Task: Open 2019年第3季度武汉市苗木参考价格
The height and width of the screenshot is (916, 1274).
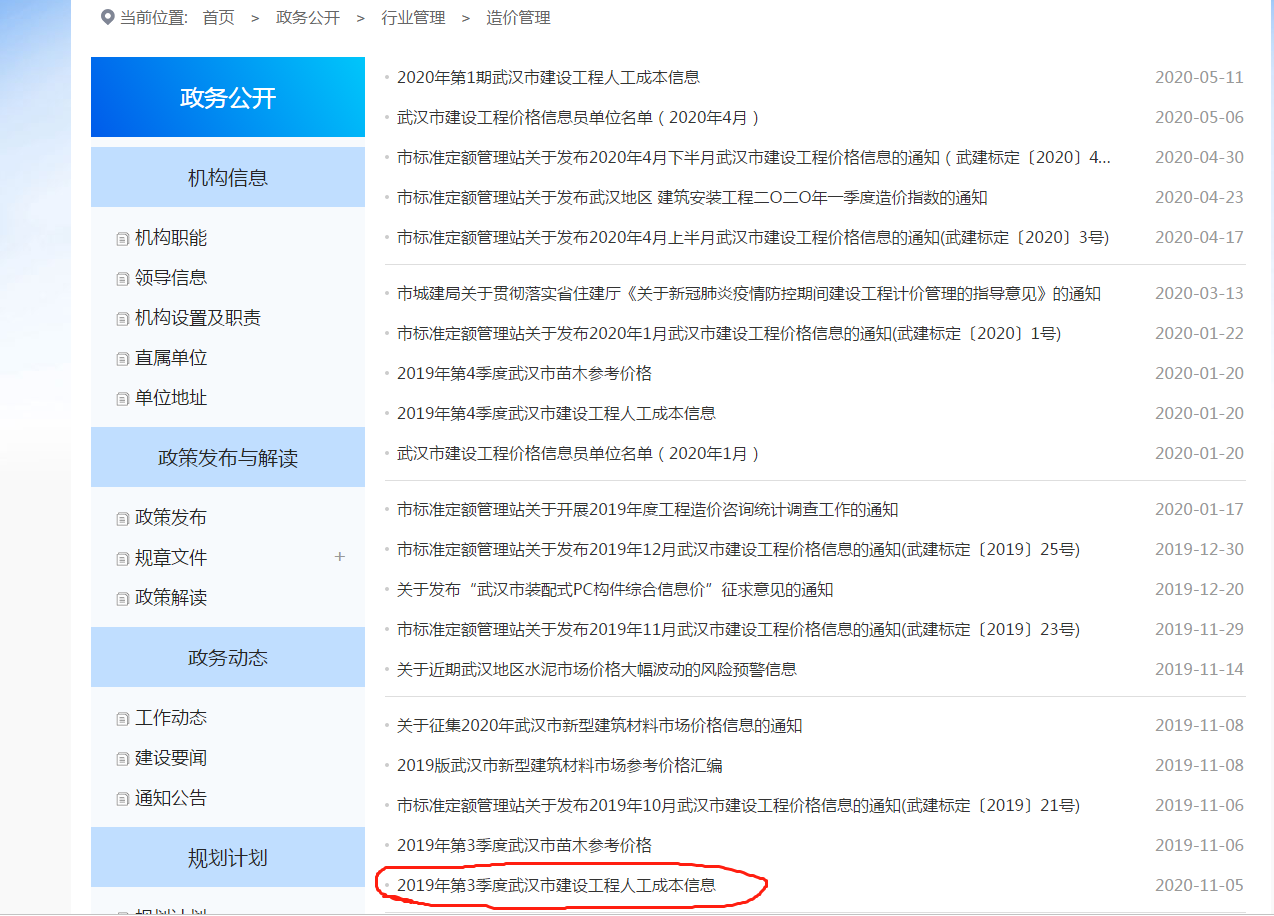Action: coord(524,845)
